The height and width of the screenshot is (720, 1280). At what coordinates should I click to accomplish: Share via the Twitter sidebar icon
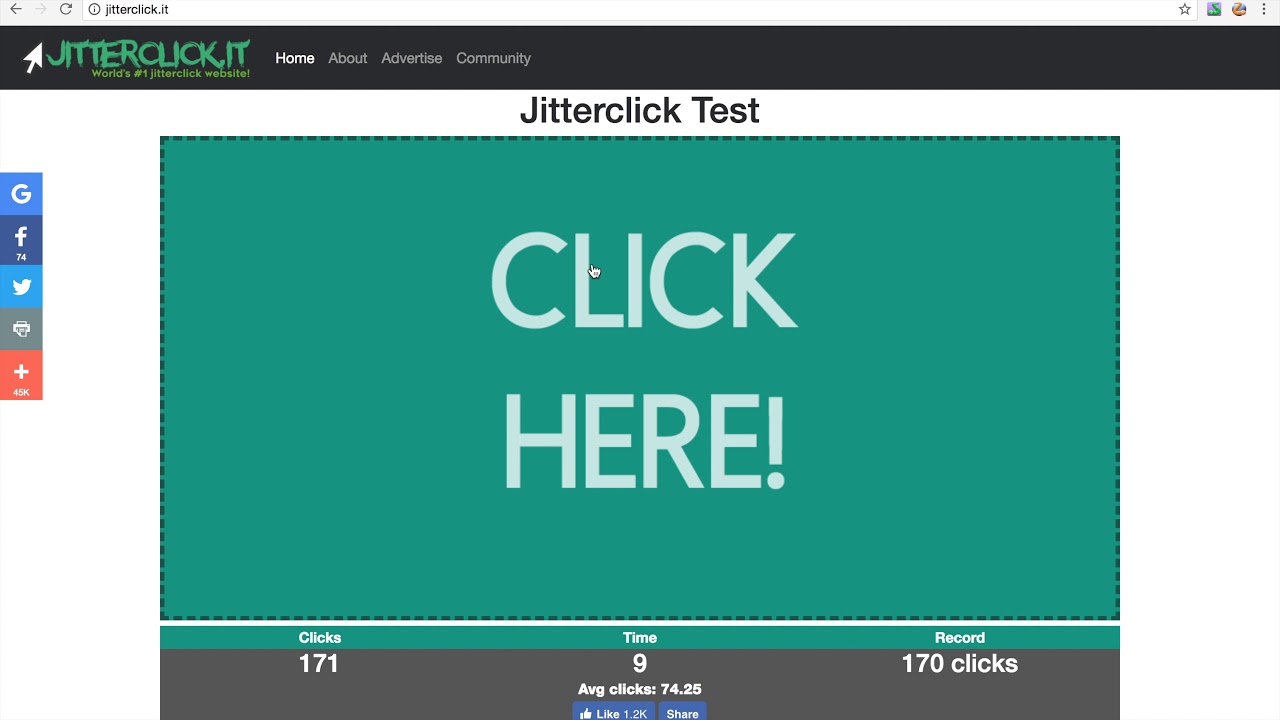point(21,287)
